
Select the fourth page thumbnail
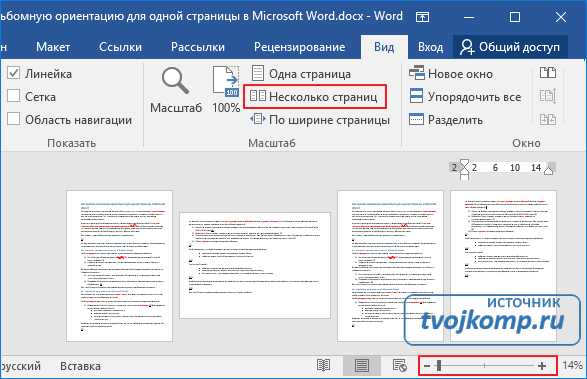pyautogui.click(x=503, y=266)
